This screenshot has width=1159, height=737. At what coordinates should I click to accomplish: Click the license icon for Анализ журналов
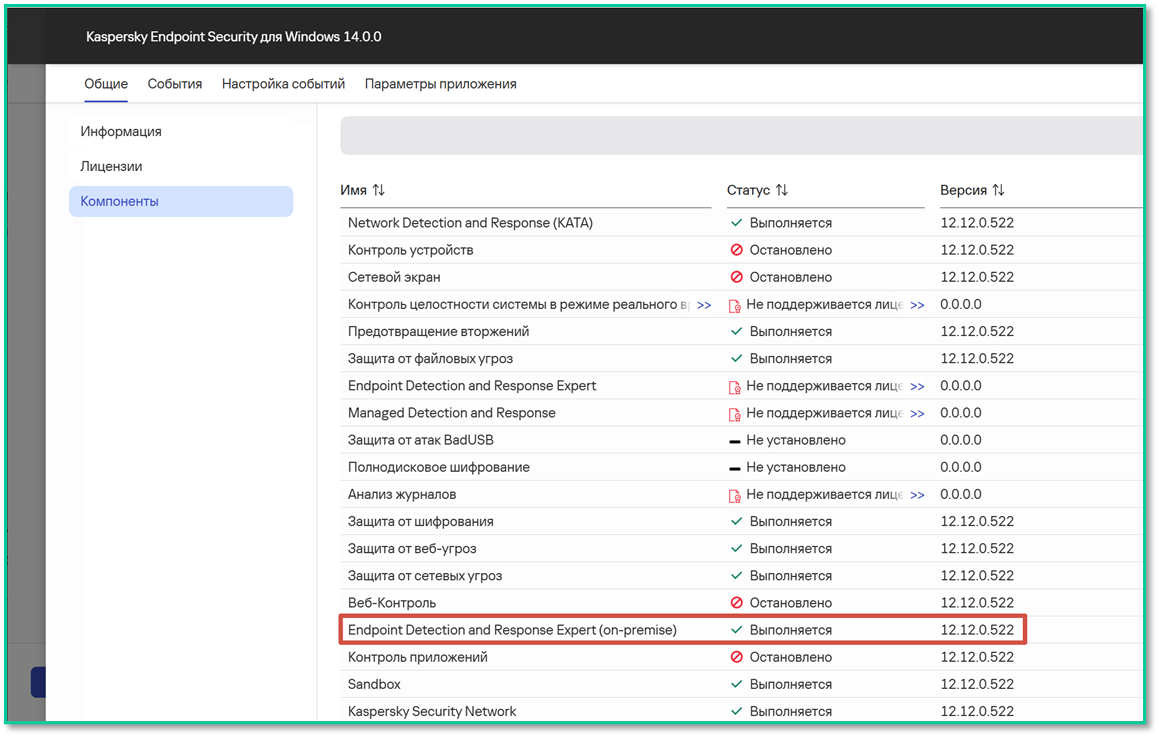tap(735, 495)
